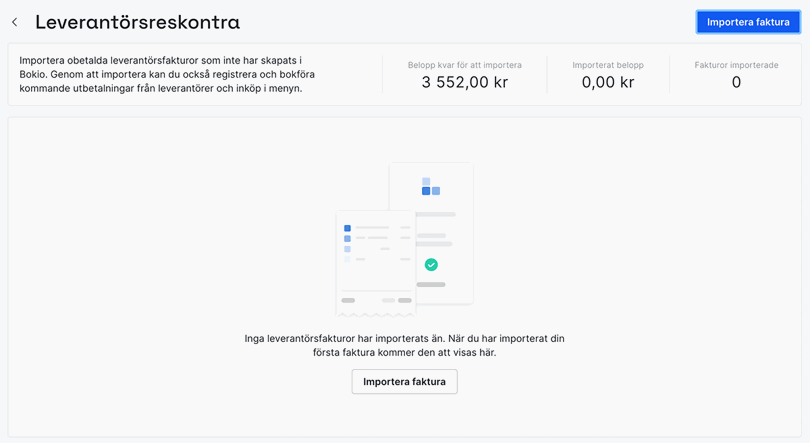Click the Importerat belopp label

point(608,65)
